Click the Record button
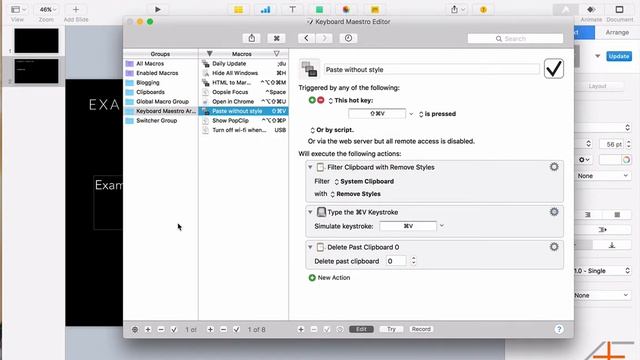This screenshot has width=640, height=360. 421,329
